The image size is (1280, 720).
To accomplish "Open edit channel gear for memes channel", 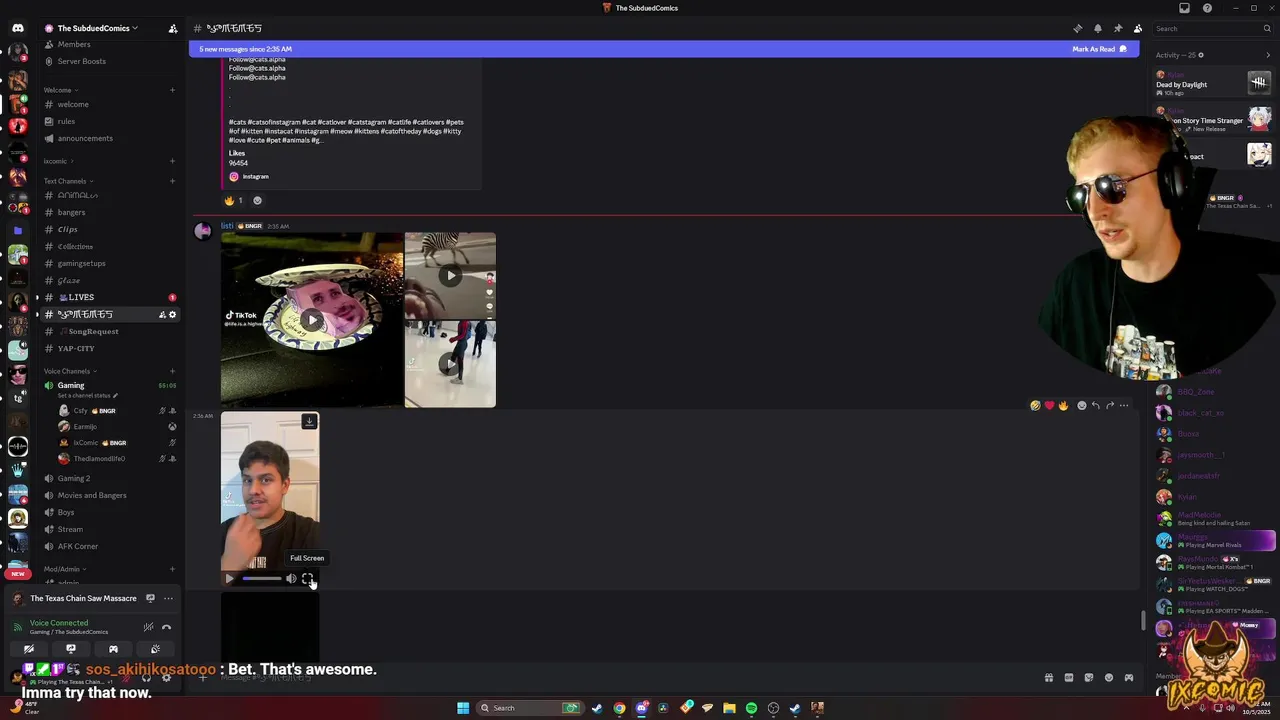I will coord(172,314).
